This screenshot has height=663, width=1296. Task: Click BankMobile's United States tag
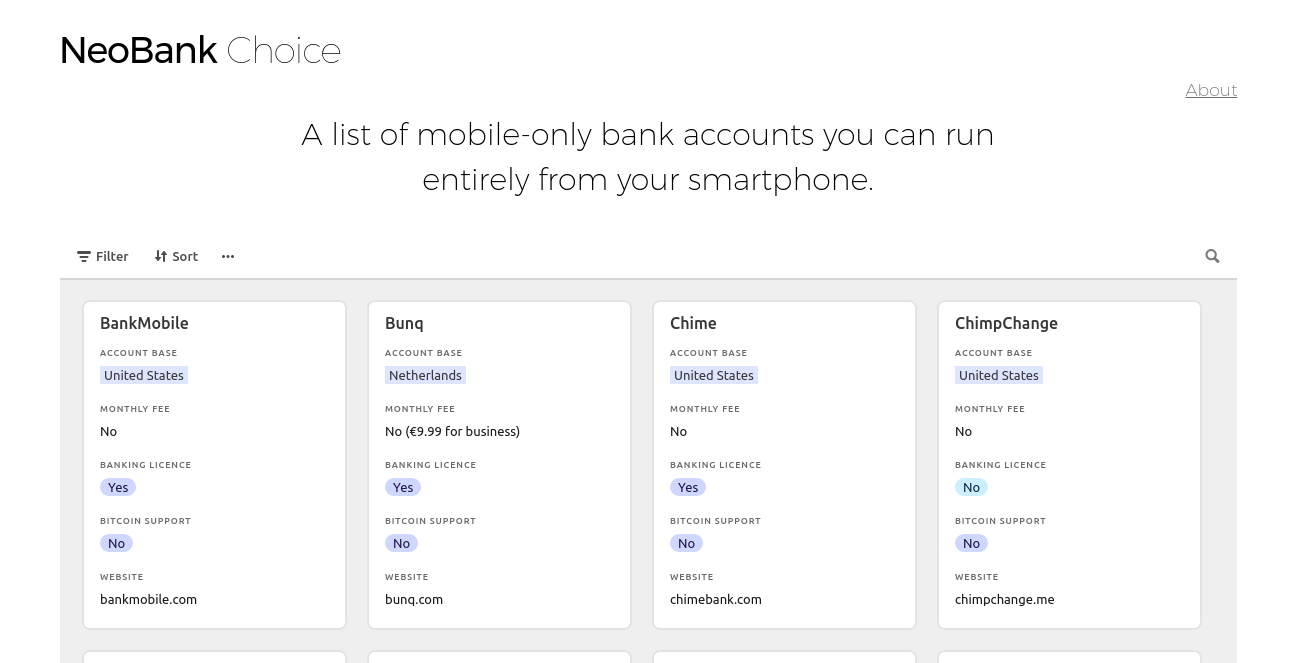pyautogui.click(x=144, y=375)
